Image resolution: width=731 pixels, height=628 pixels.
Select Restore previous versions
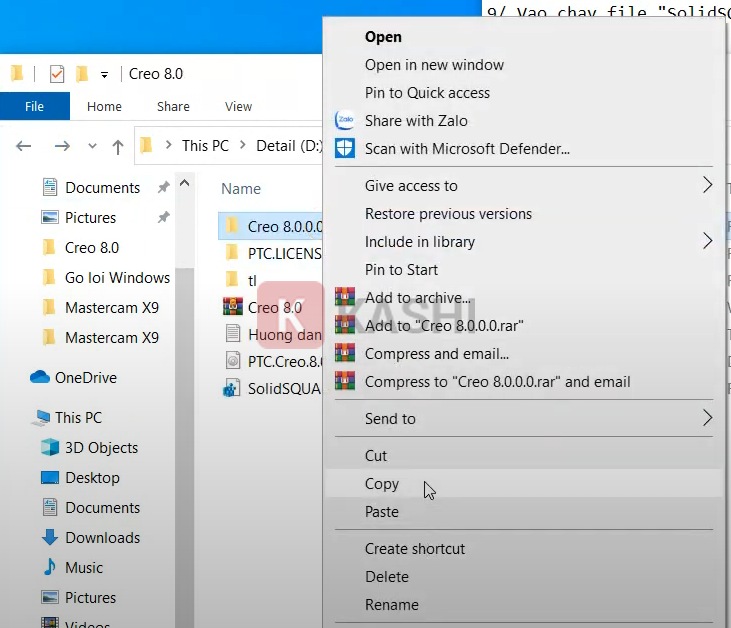click(448, 214)
